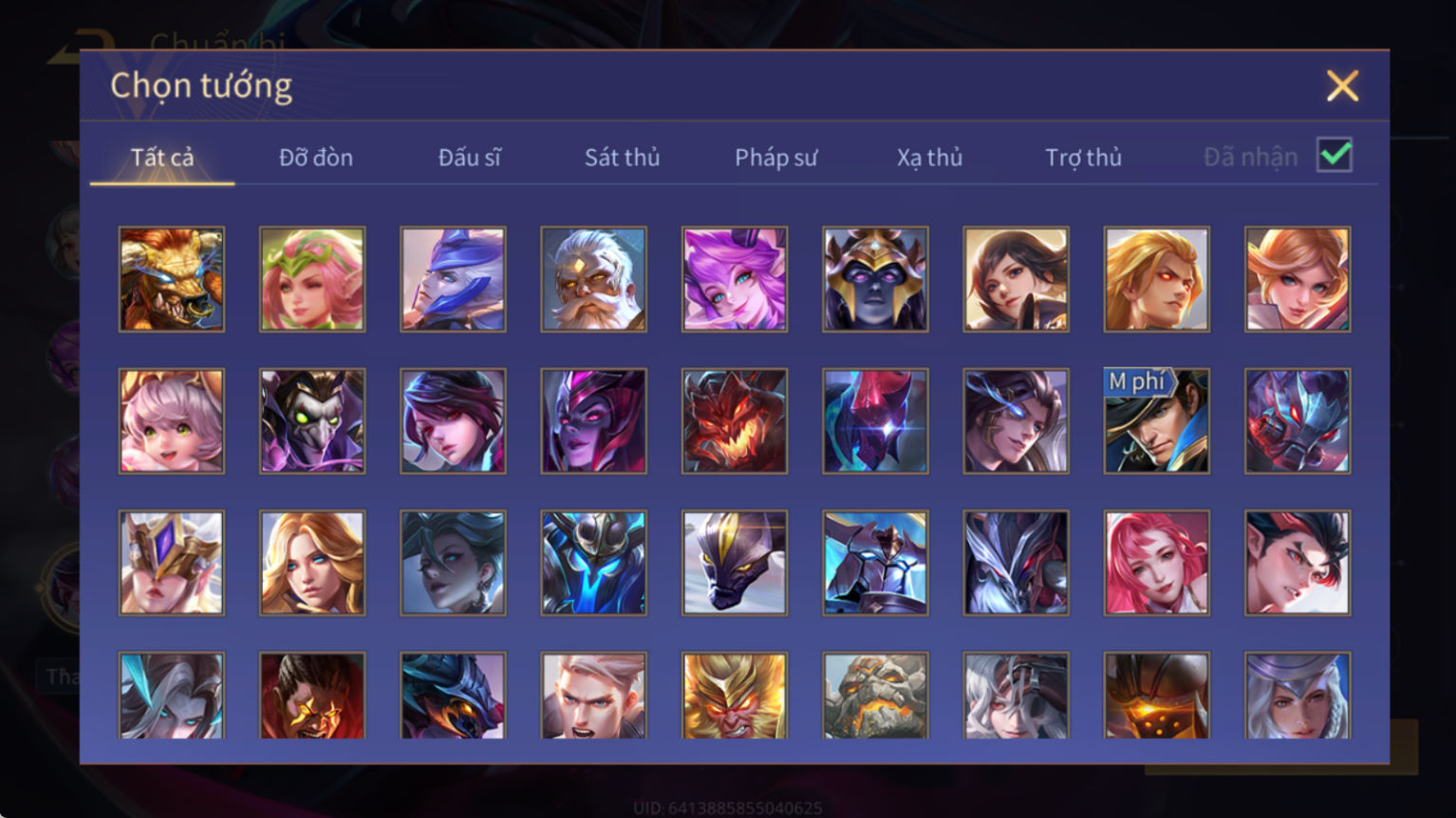
Task: Choose the white-bearded old man hero
Action: click(594, 279)
